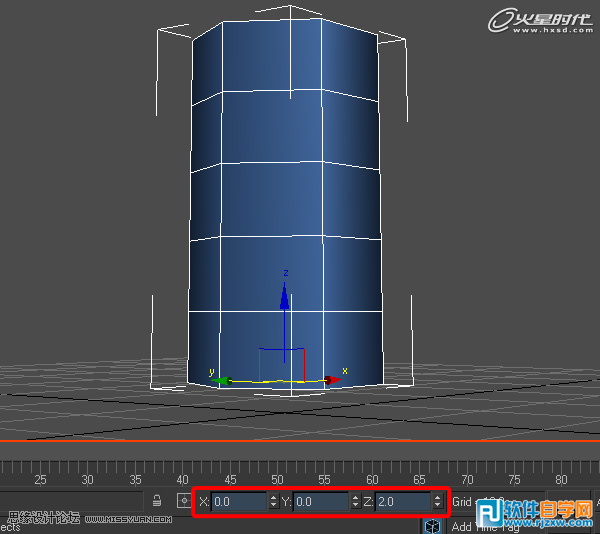Grab the red X-axis gizmo handle
600x534 pixels.
pyautogui.click(x=330, y=380)
